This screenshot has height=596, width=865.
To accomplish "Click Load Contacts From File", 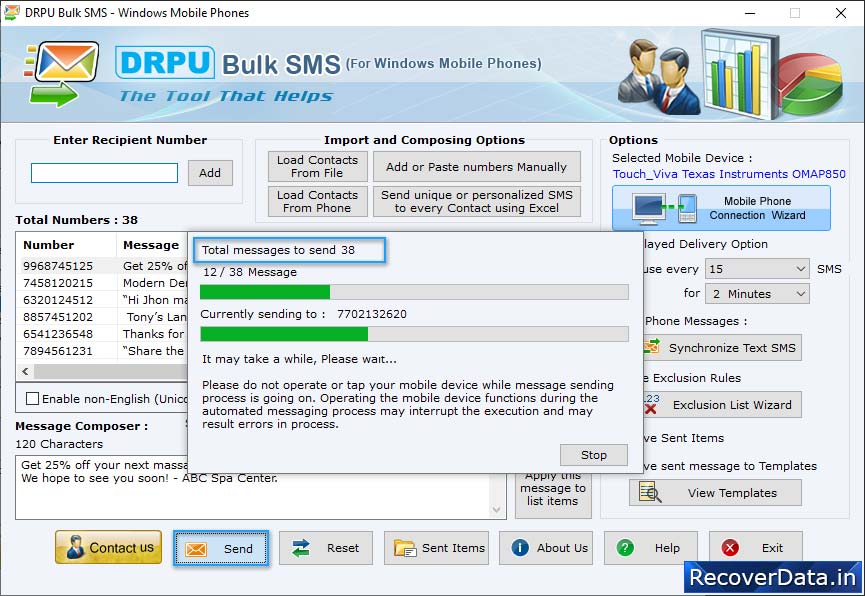I will click(x=317, y=166).
